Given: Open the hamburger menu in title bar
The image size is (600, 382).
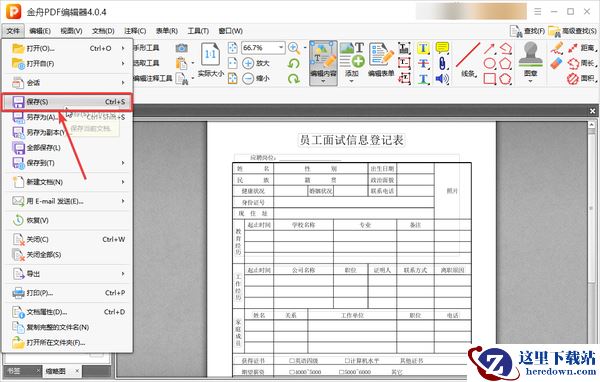Looking at the screenshot, I should 538,12.
